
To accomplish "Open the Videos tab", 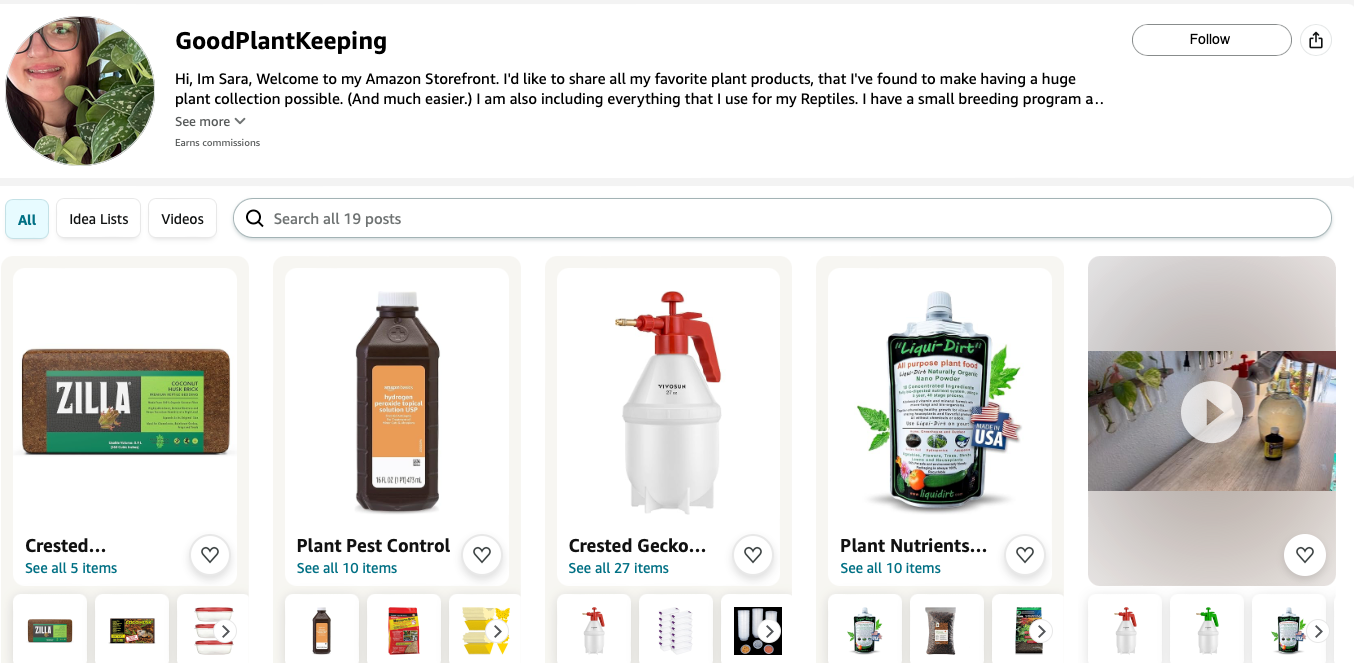I will tap(182, 219).
